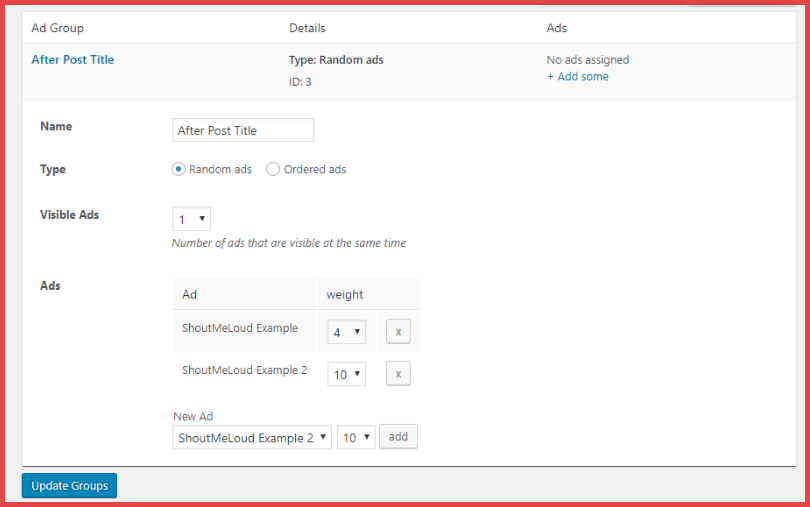Click the 'ShoutMeLoud Example 2' table cell
Screen dimensions: 810x507
point(244,374)
